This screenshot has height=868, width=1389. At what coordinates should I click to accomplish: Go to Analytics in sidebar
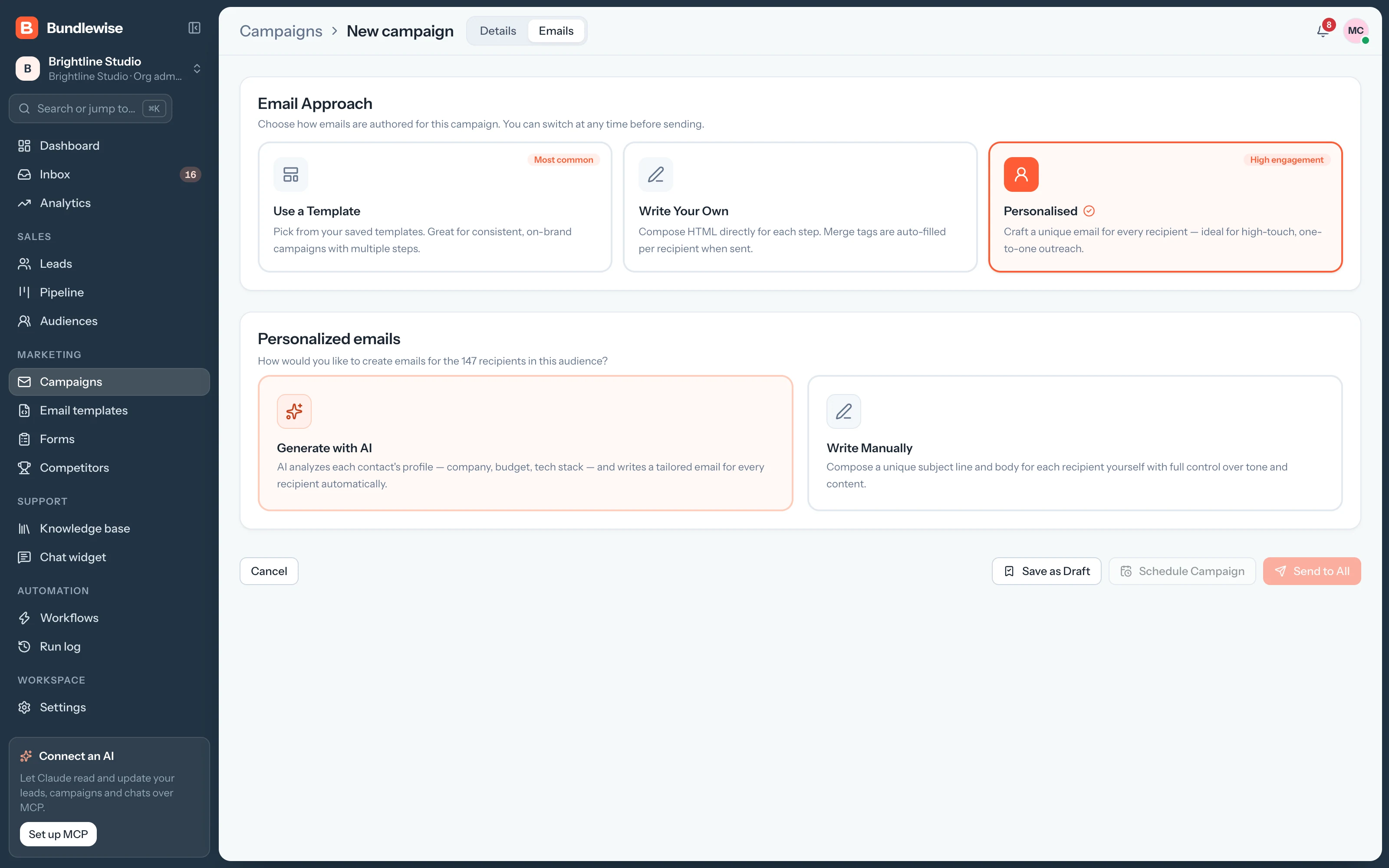coord(109,203)
